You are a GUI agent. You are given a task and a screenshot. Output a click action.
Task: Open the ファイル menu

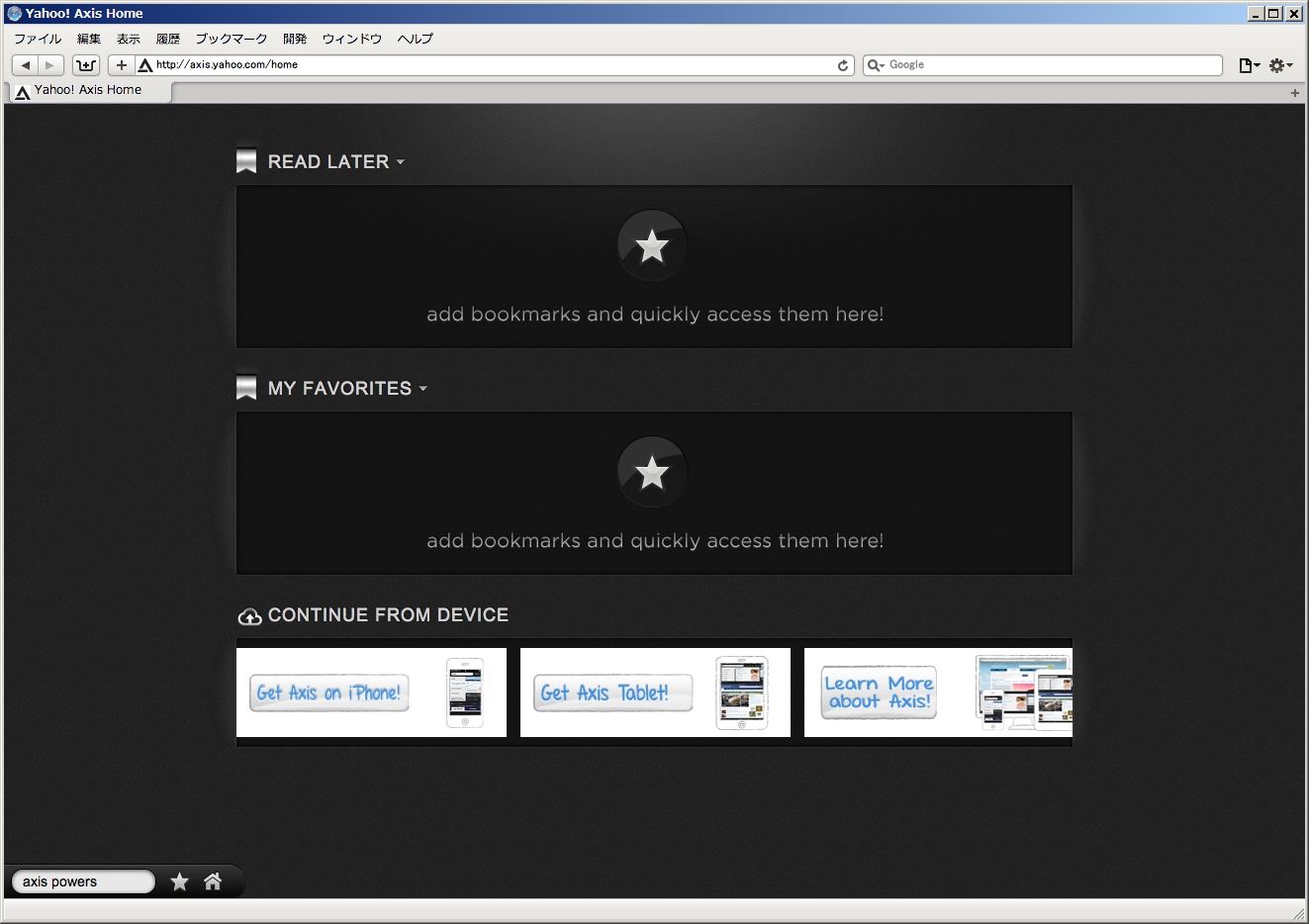pos(38,39)
